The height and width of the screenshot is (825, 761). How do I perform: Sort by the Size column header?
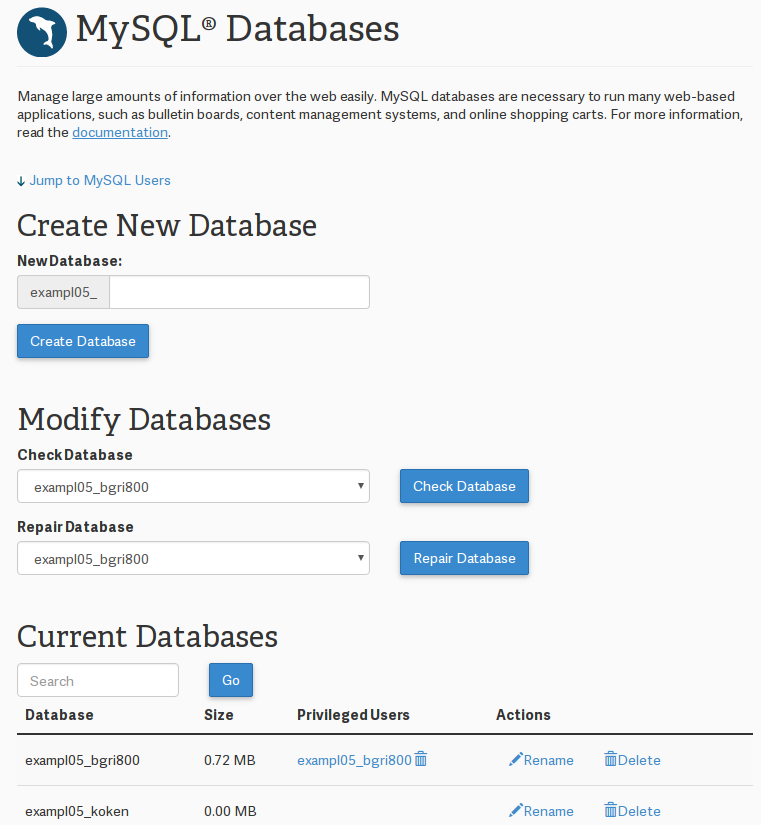218,715
